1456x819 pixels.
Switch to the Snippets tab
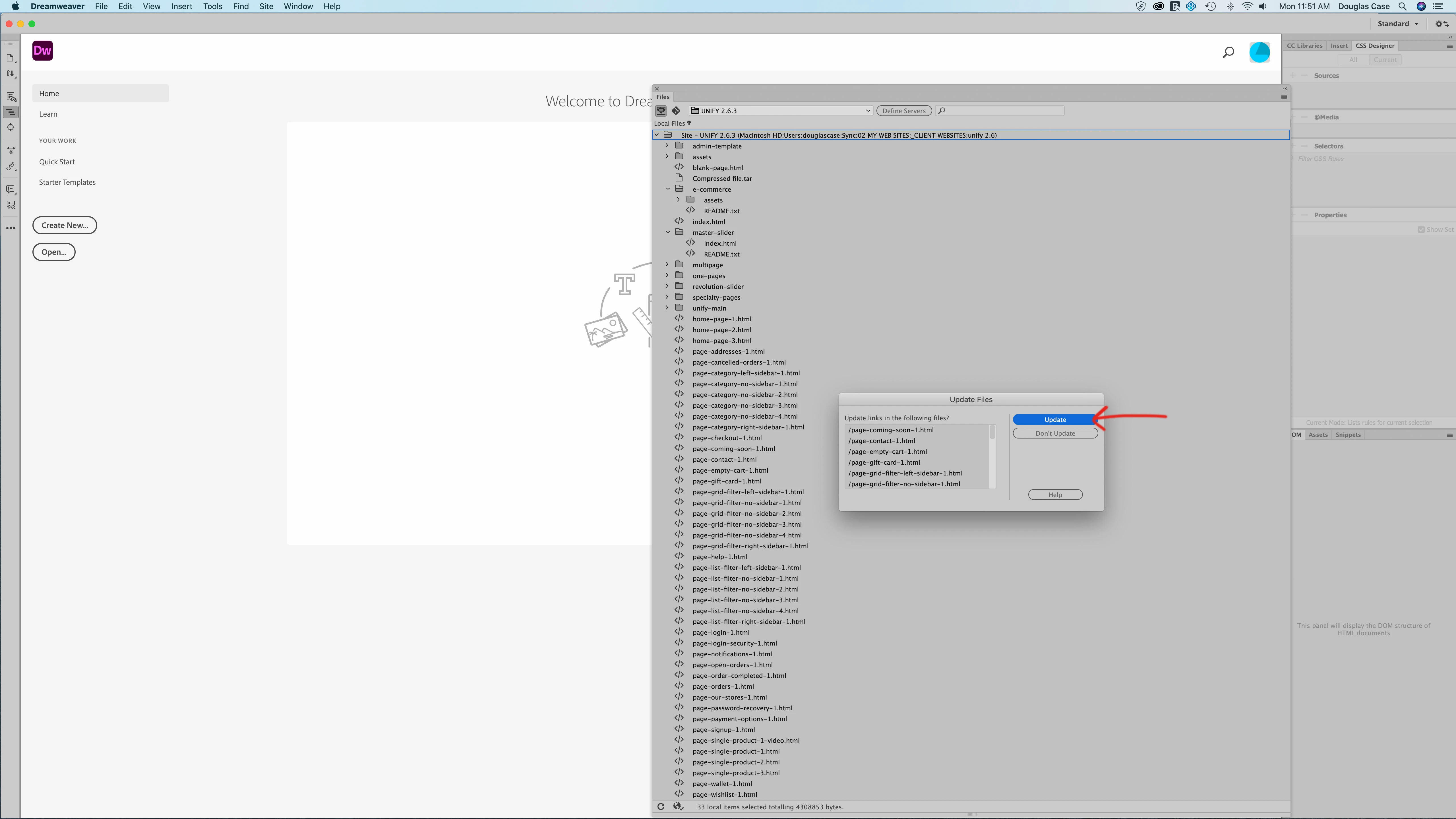pyautogui.click(x=1347, y=435)
